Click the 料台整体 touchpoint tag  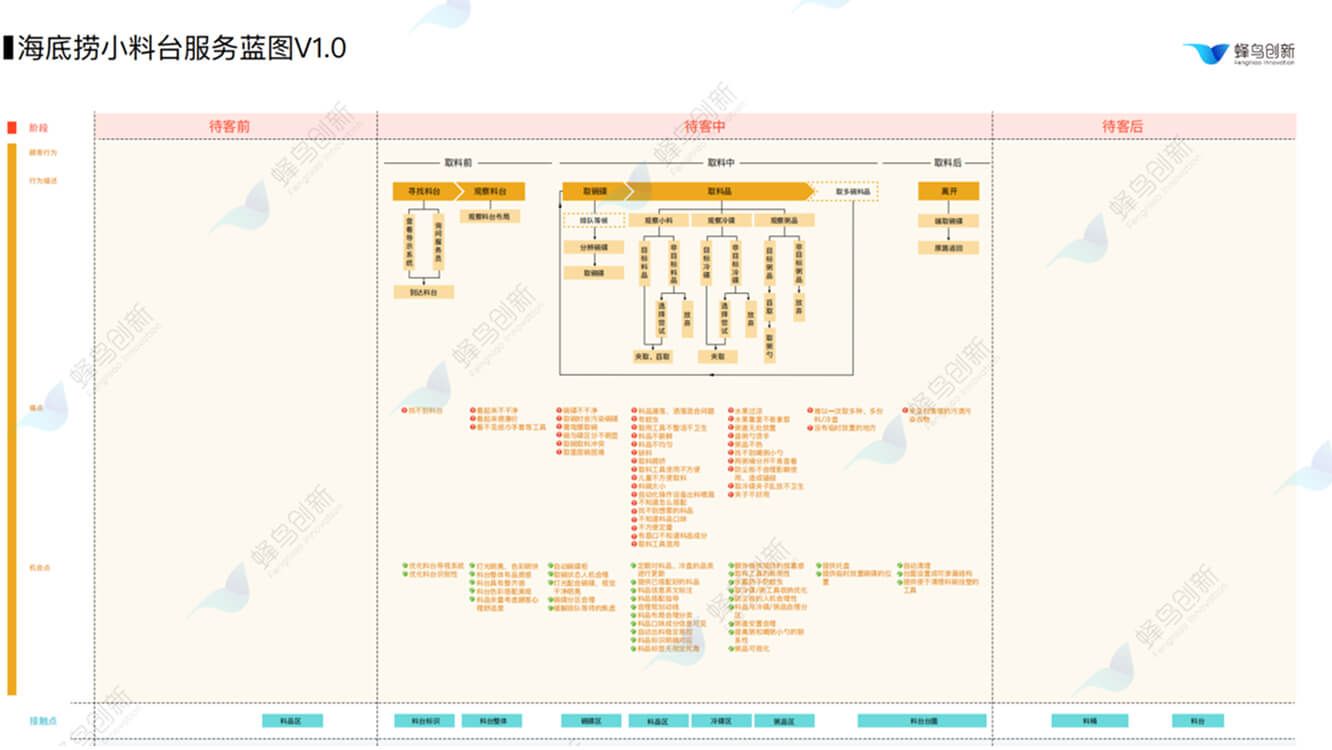(498, 720)
